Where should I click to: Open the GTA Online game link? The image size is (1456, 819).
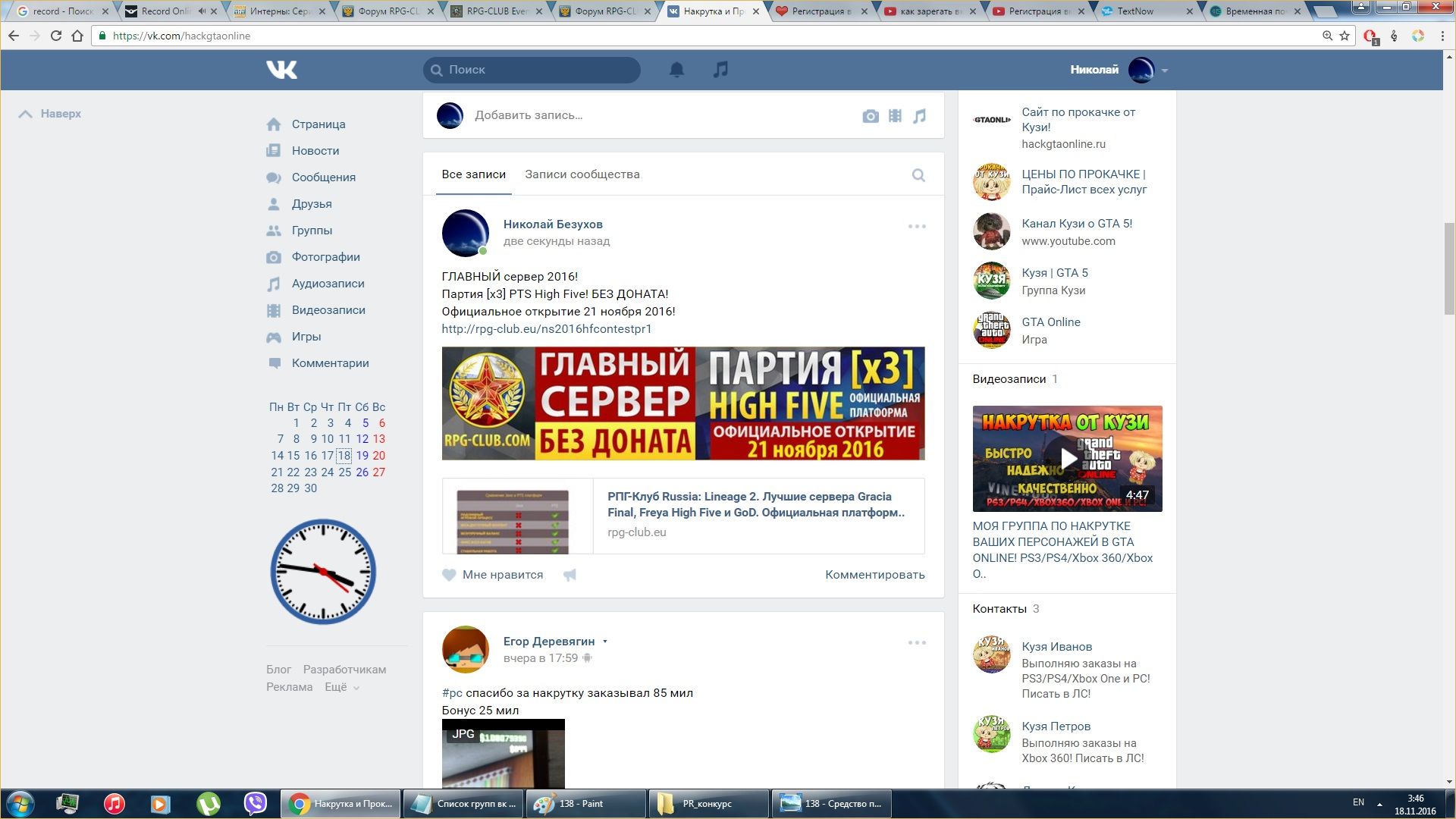click(1051, 322)
